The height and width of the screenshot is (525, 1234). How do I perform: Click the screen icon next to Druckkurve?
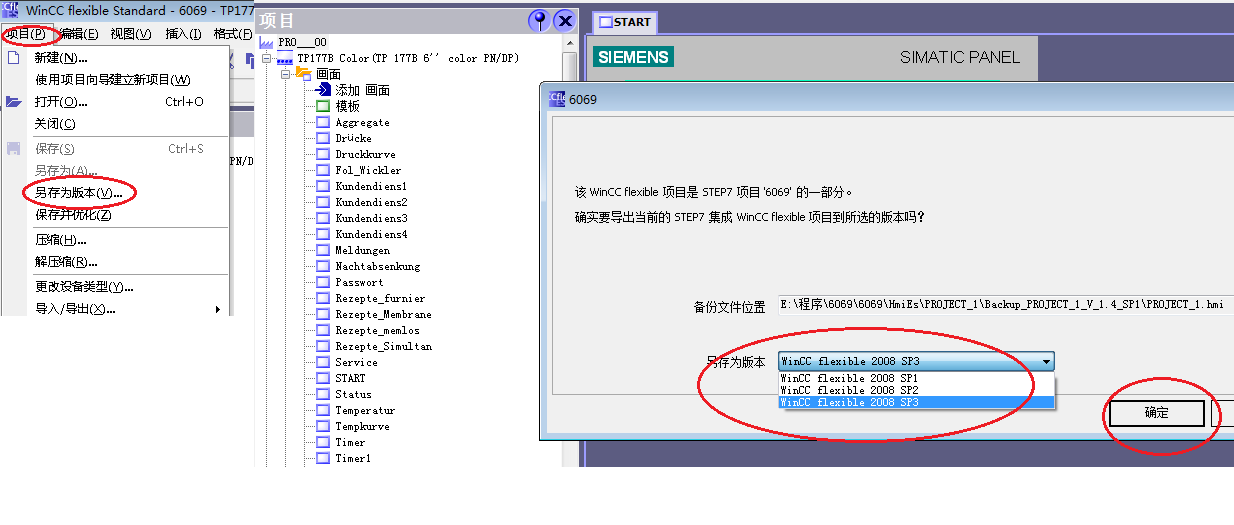click(323, 154)
